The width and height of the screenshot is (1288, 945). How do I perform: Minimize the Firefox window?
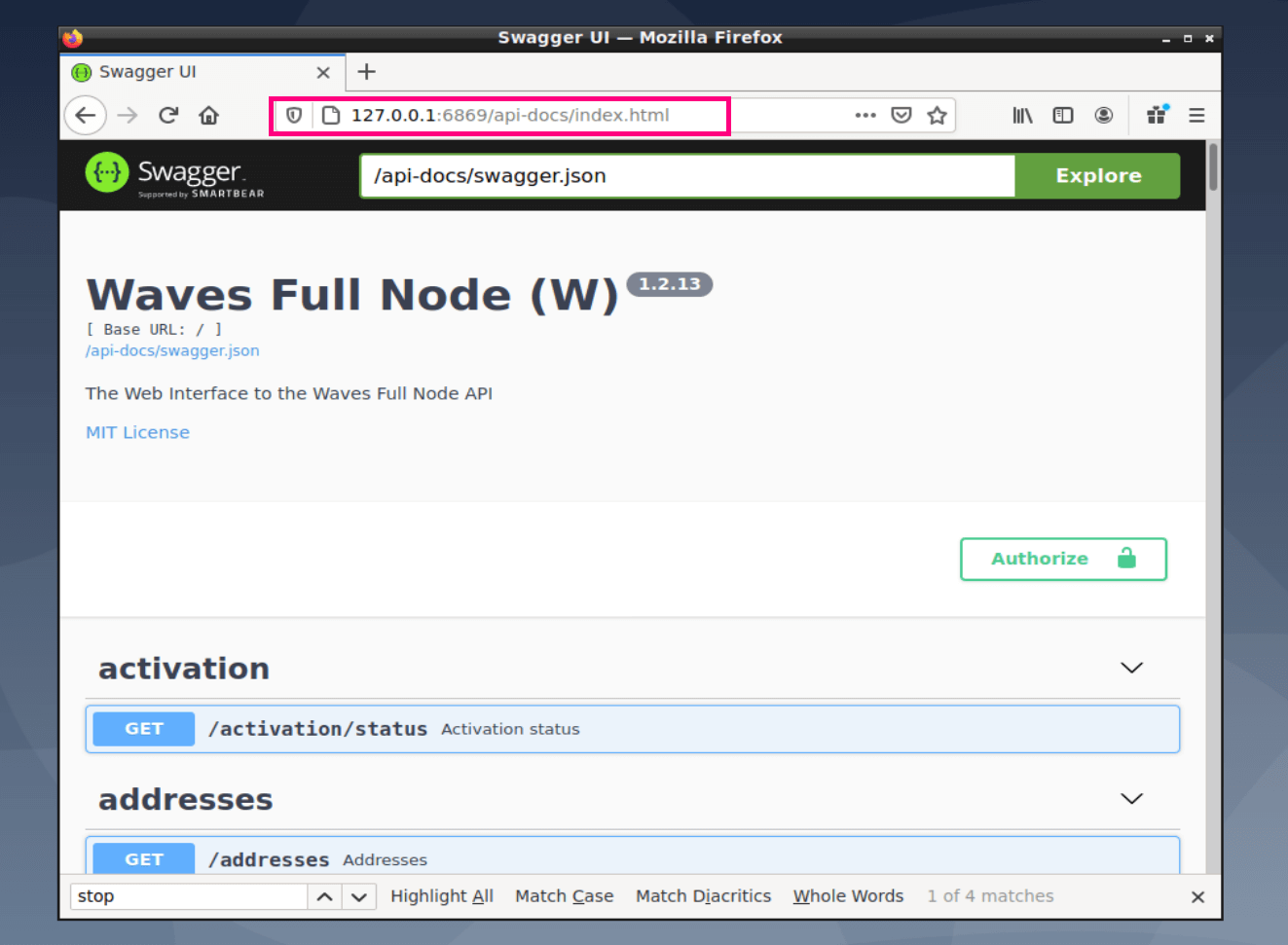[x=1165, y=39]
